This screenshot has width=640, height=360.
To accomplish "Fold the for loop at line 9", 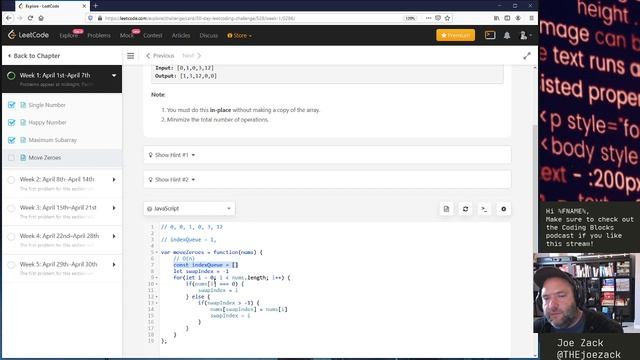I will [x=157, y=278].
